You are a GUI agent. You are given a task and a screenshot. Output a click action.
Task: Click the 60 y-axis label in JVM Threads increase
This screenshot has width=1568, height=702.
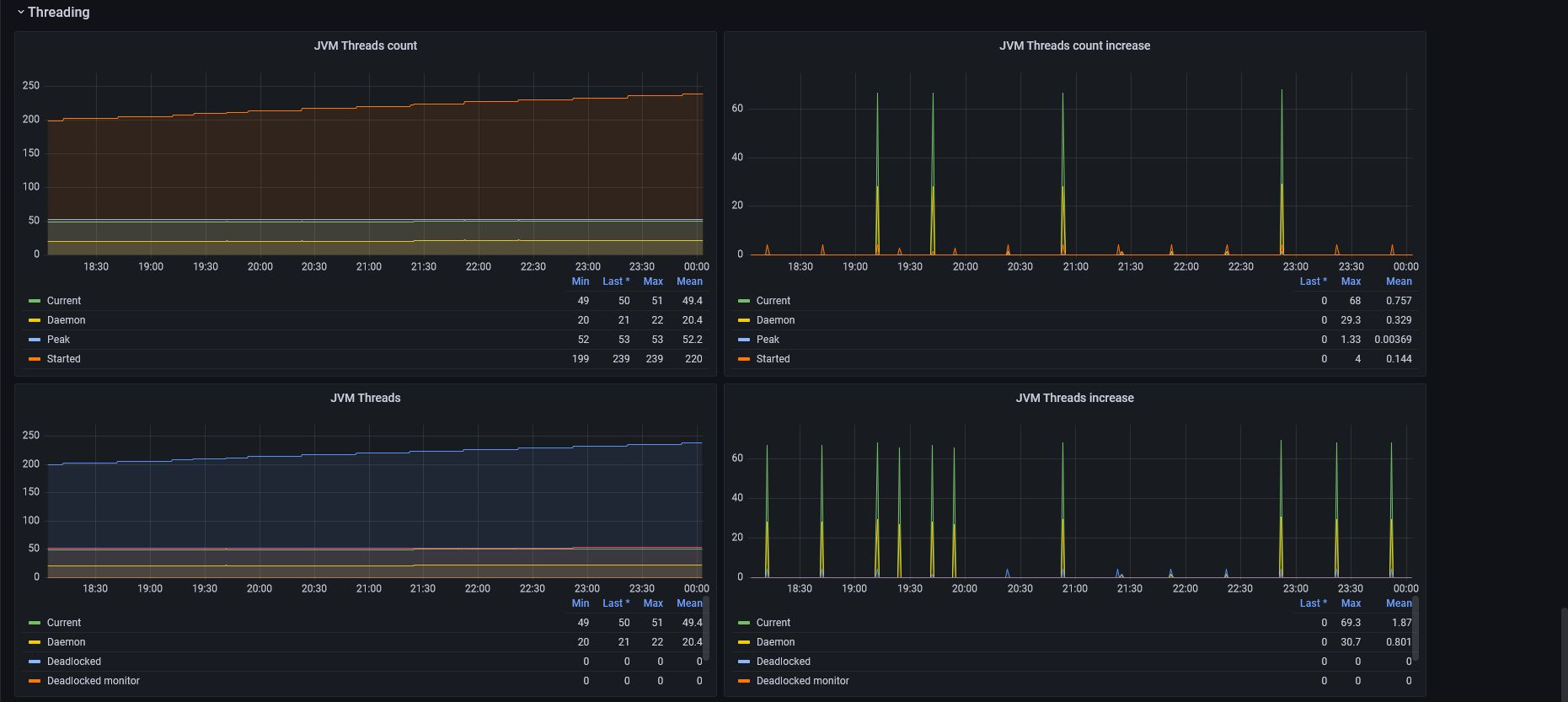[x=737, y=458]
